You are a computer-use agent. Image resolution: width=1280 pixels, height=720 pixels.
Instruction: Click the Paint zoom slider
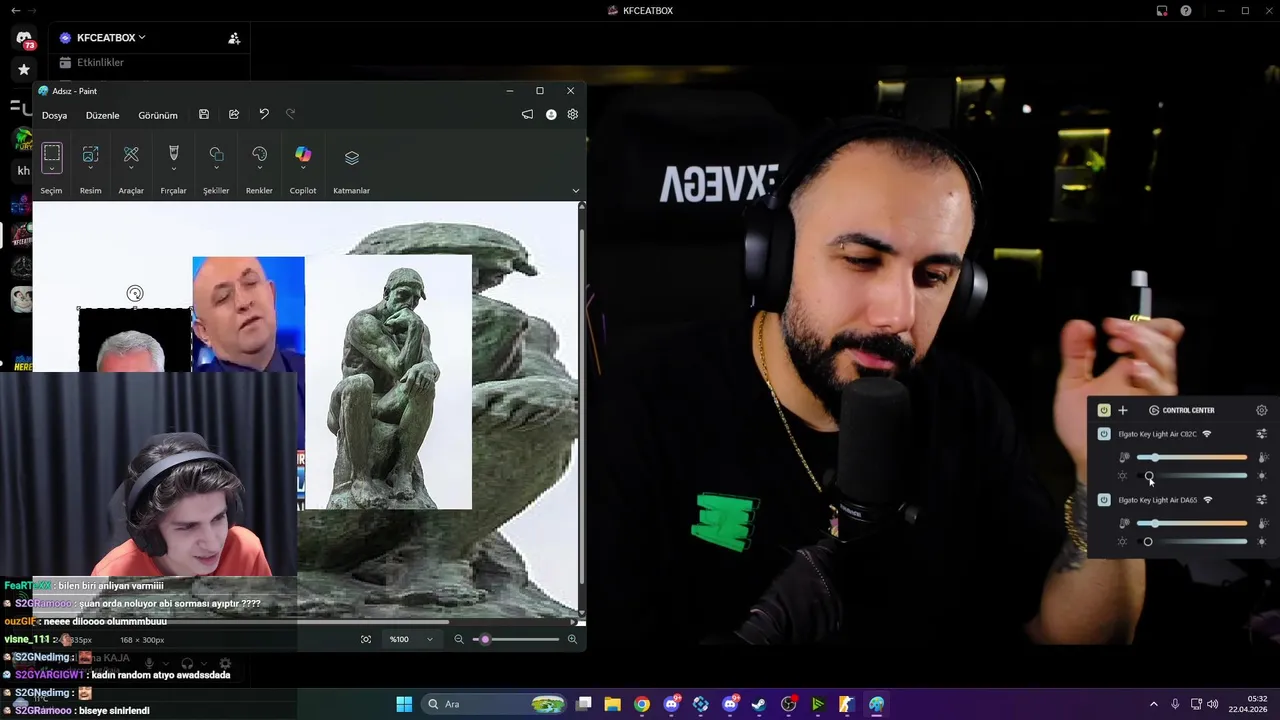(515, 639)
